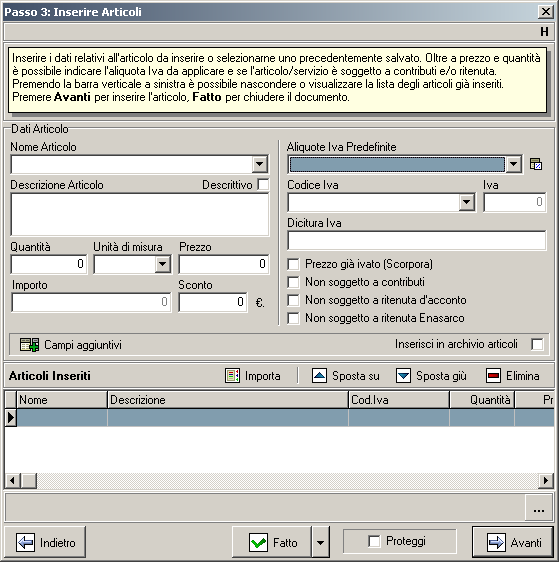Enable Prezzo già ivato (Scorpora)
This screenshot has width=559, height=562.
[293, 264]
